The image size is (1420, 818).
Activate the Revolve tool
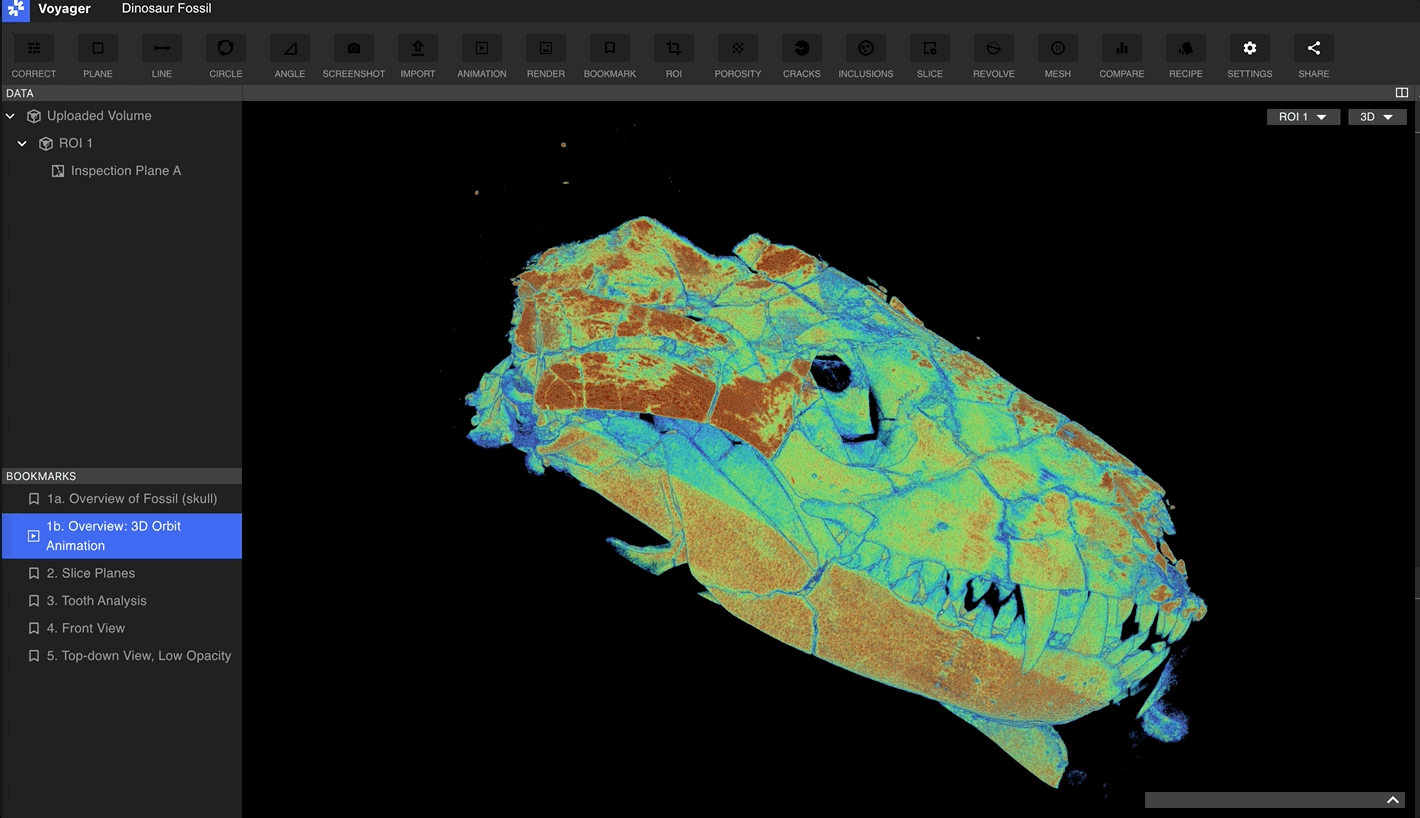point(993,48)
